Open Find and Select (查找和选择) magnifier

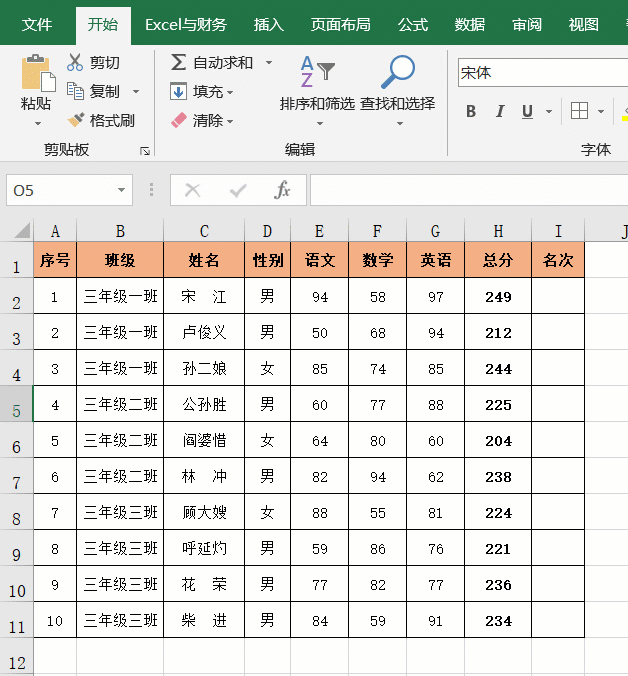point(397,73)
